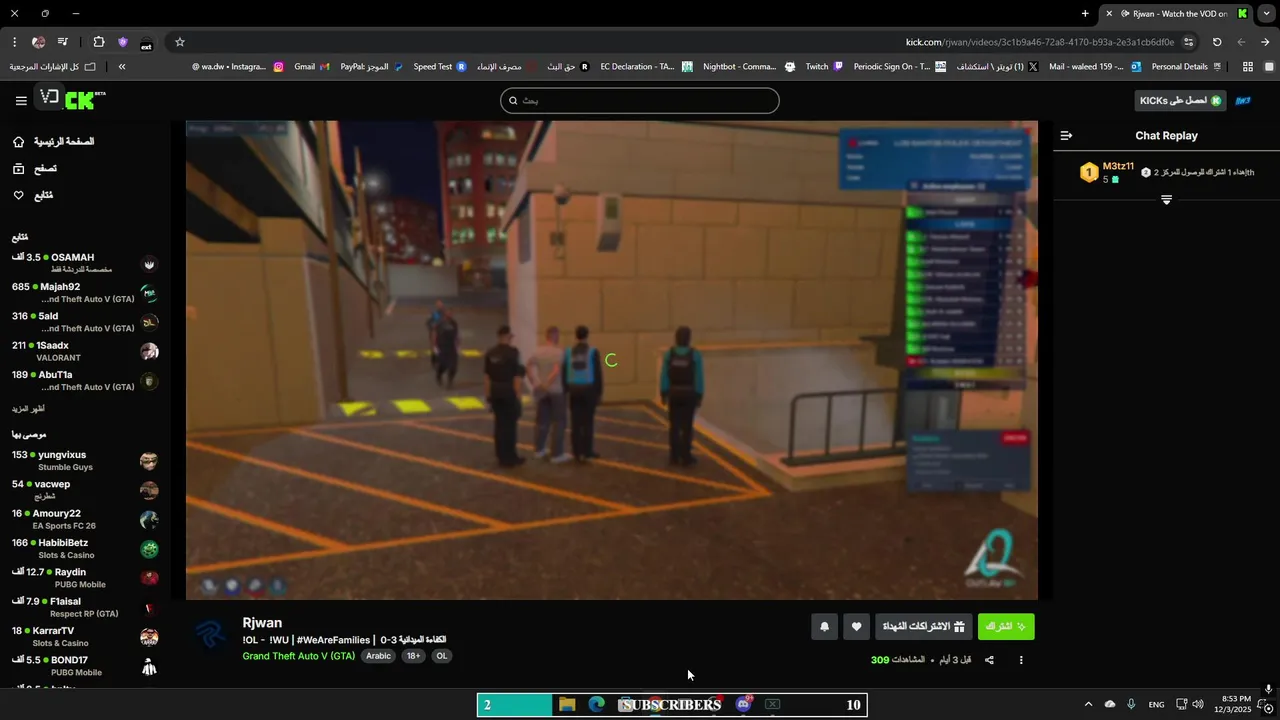Open yungvixus Stumble Guys channel
1280x720 pixels.
click(x=85, y=461)
